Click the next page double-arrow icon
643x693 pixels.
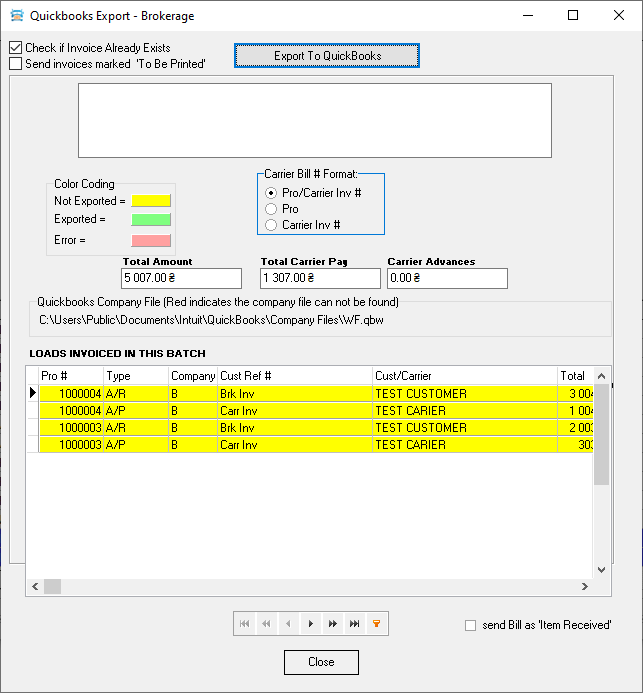coord(332,624)
